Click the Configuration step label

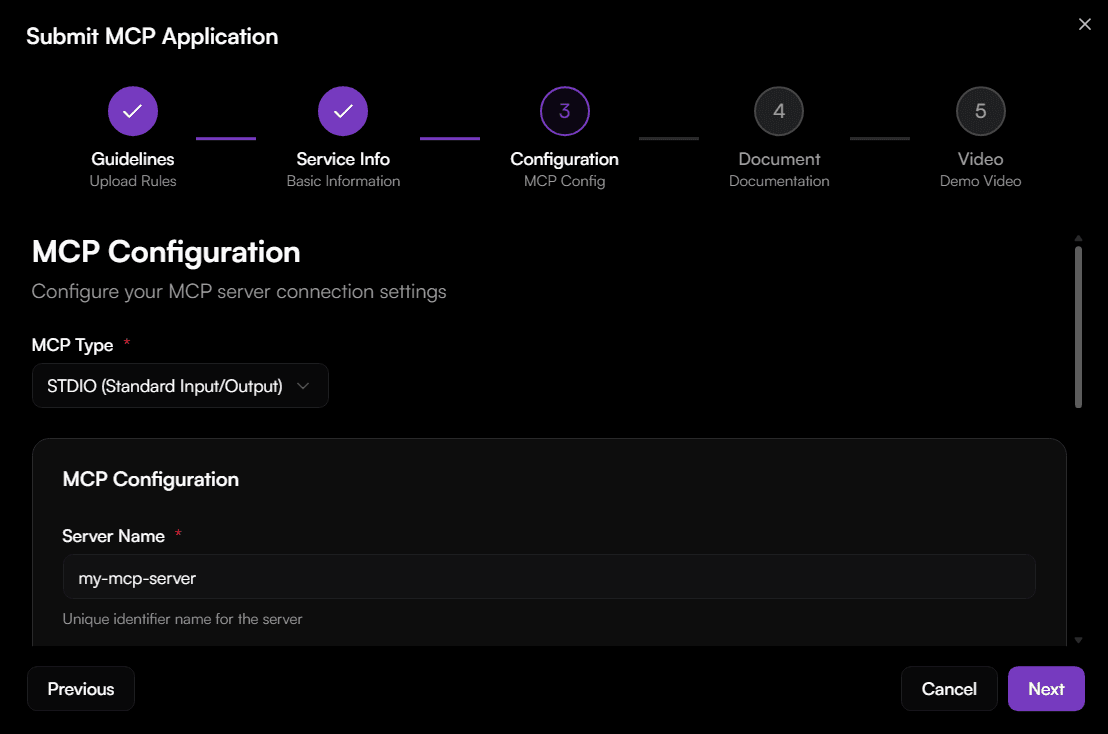565,159
